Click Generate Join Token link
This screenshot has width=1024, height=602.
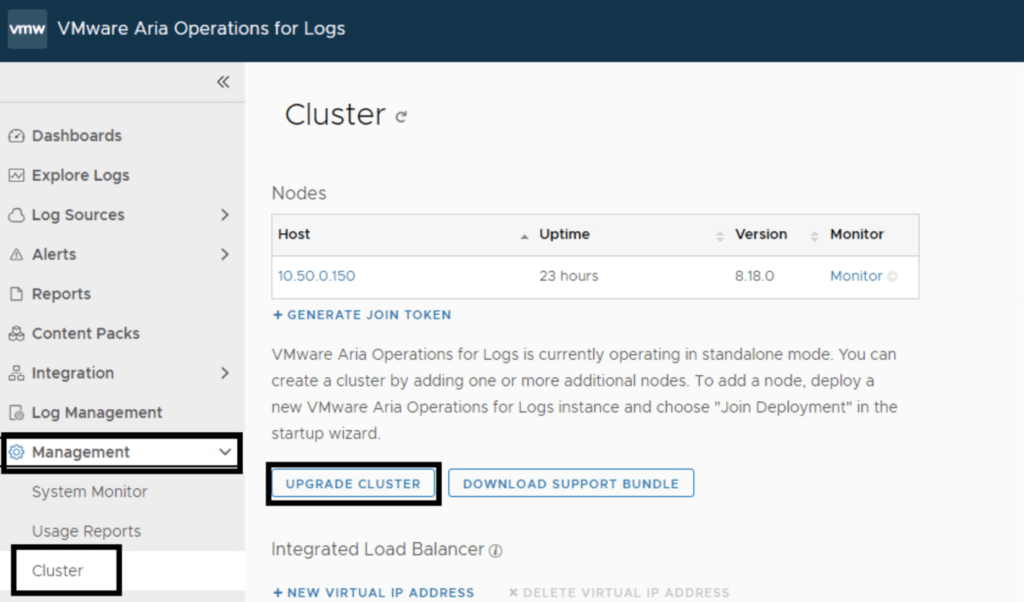point(361,315)
